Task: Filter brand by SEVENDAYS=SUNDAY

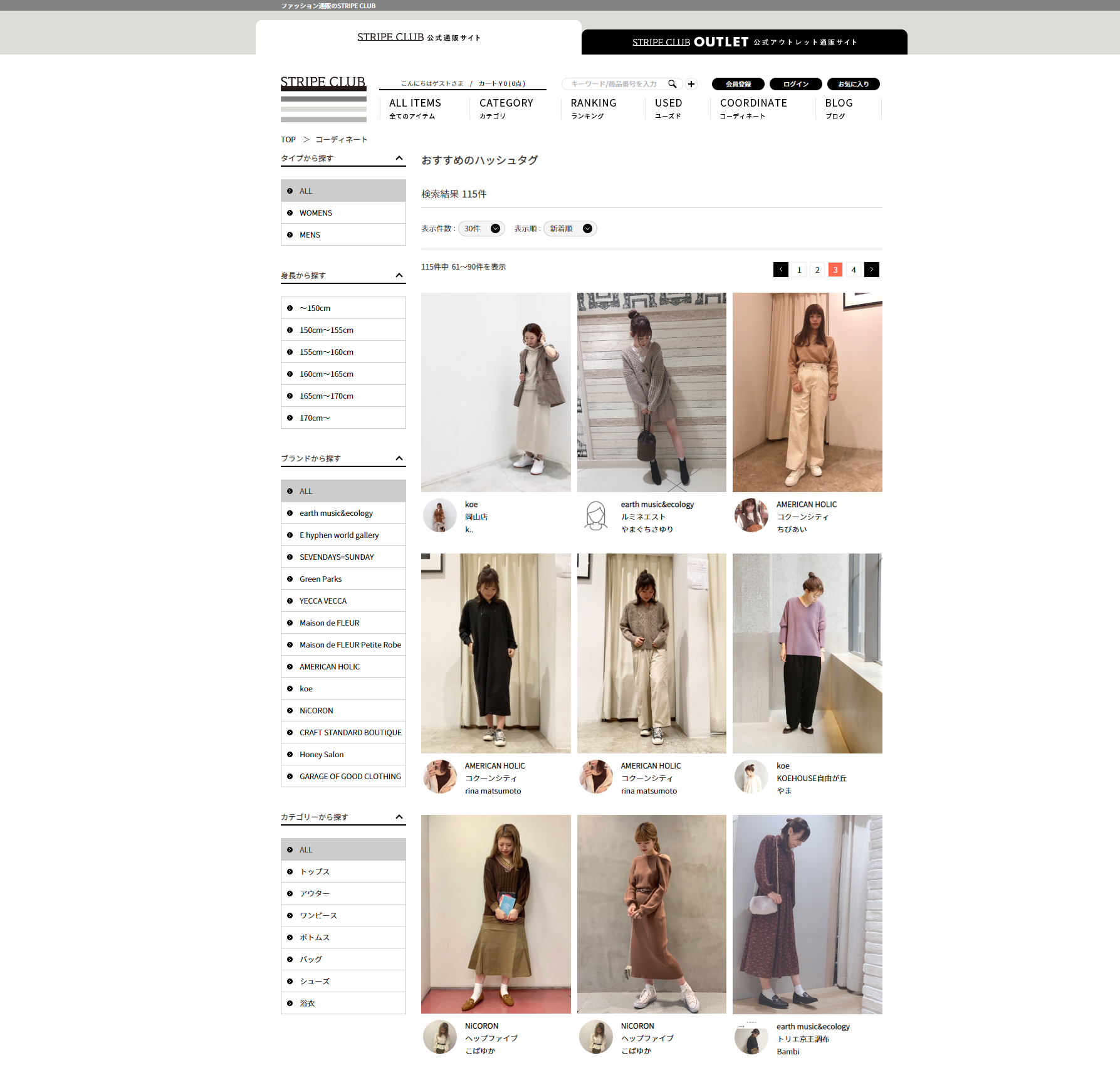Action: point(343,557)
